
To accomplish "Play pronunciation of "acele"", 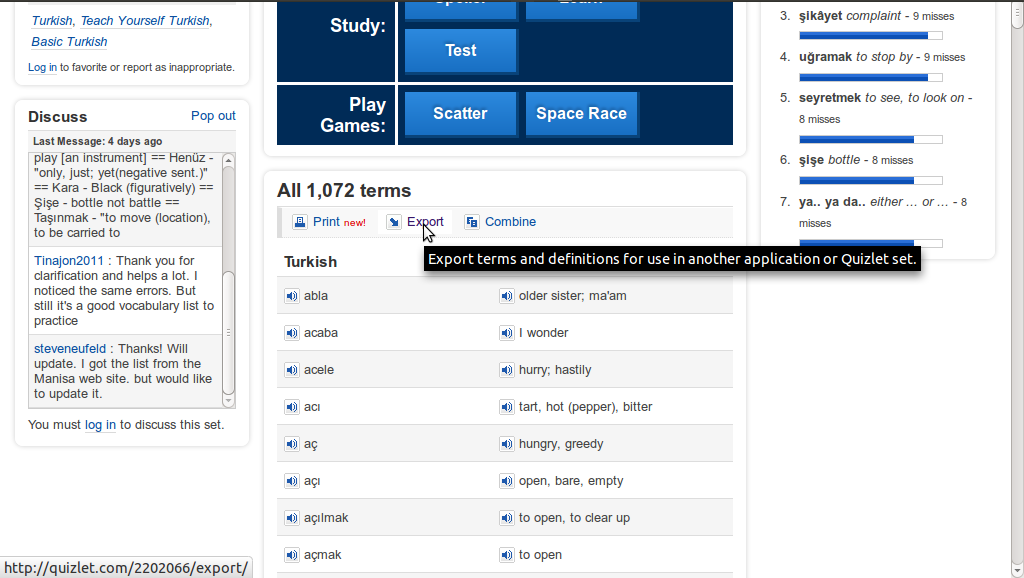I will pos(291,370).
